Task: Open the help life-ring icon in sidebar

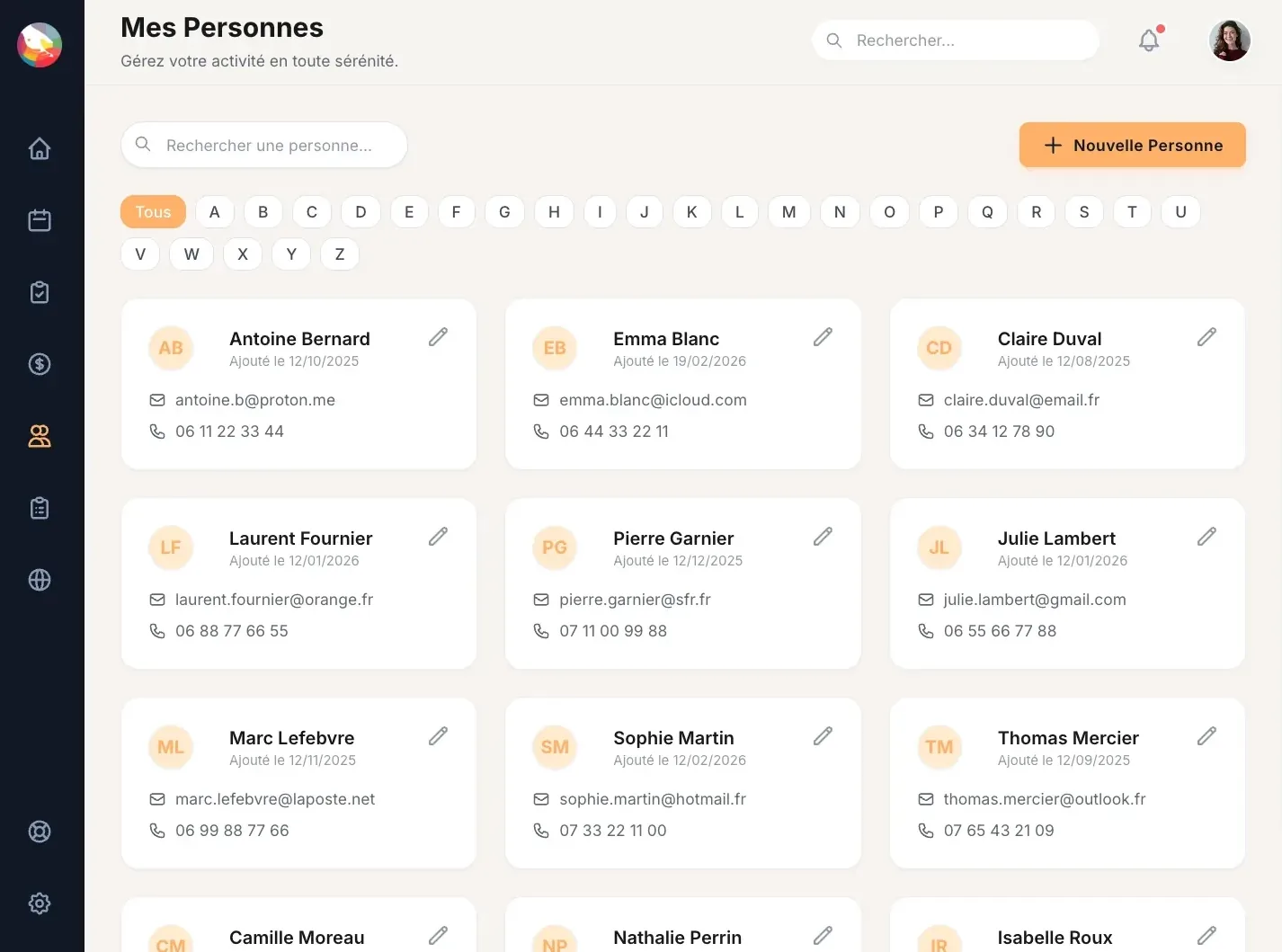Action: pos(40,831)
